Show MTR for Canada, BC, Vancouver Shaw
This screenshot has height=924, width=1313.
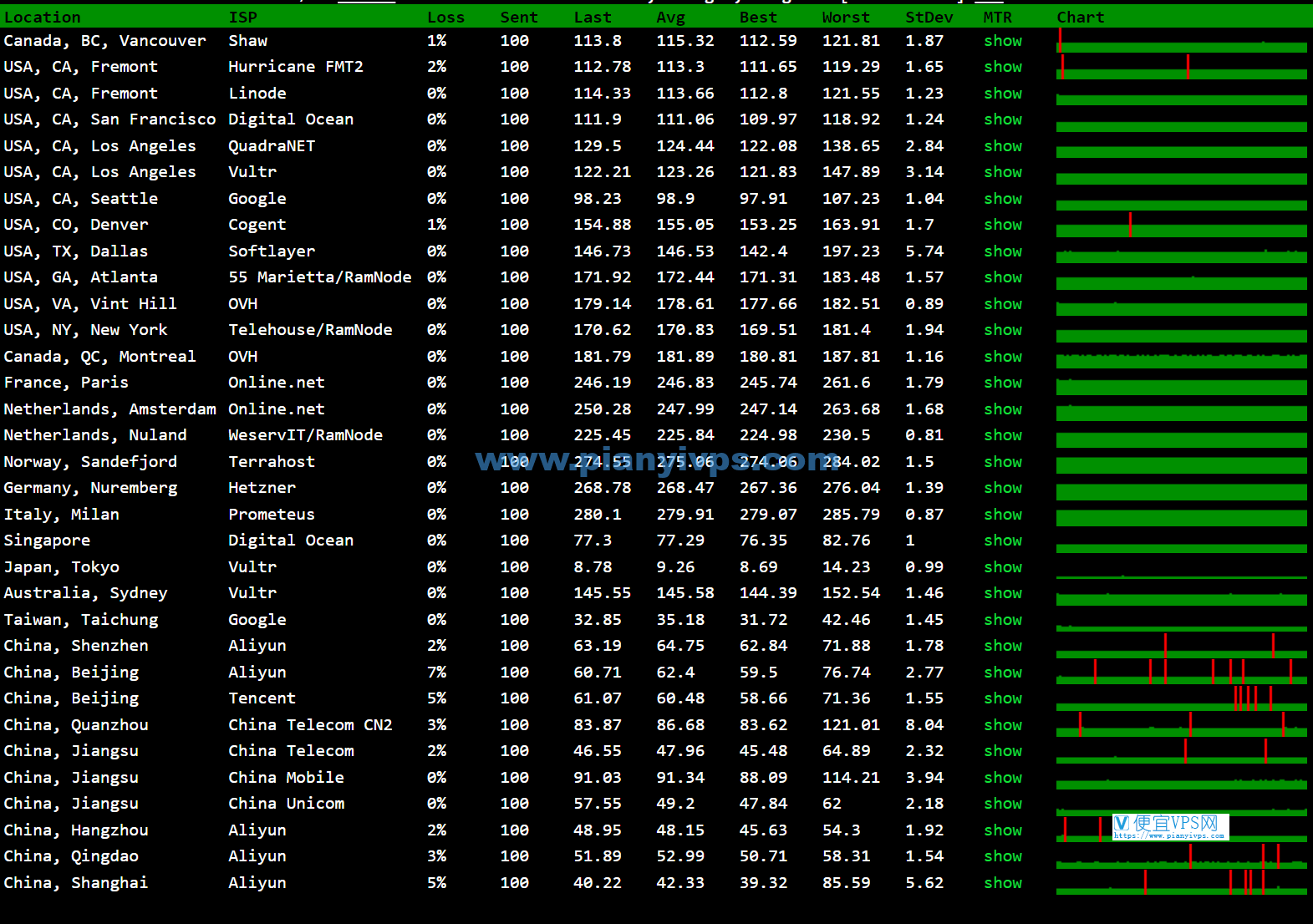point(1003,41)
